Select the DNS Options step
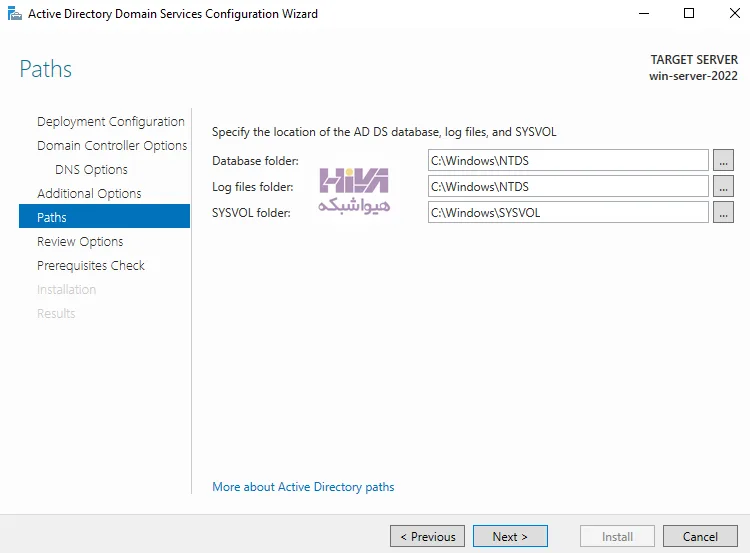 click(x=91, y=169)
